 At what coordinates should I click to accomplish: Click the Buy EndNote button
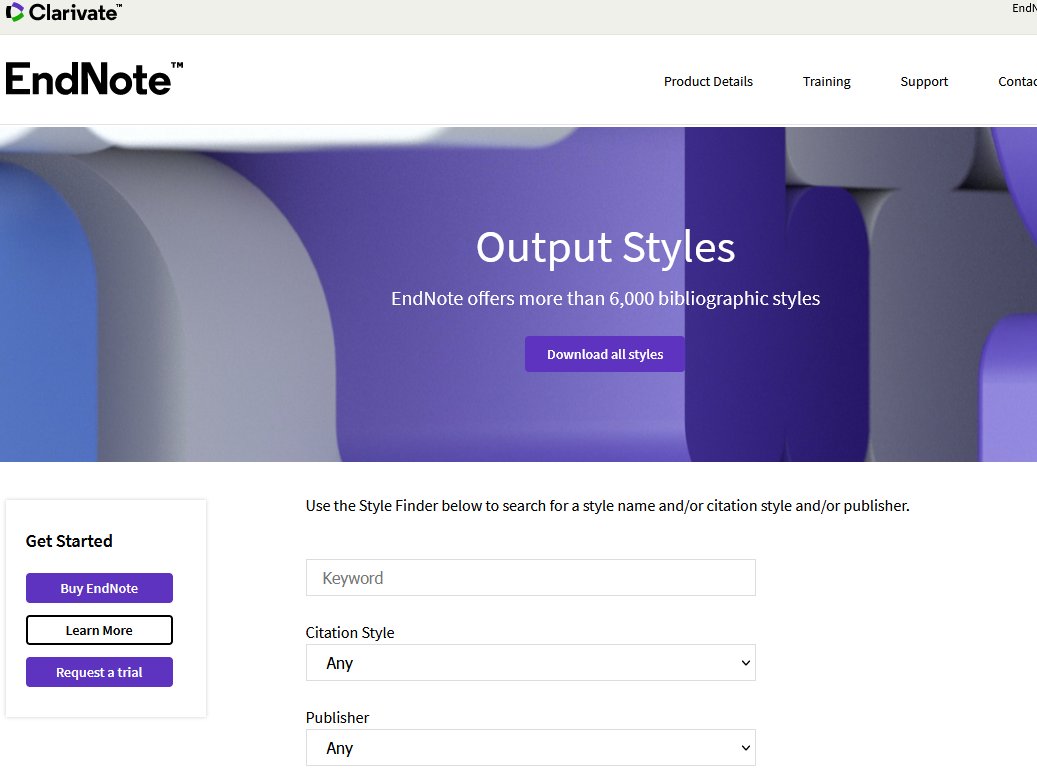click(99, 588)
